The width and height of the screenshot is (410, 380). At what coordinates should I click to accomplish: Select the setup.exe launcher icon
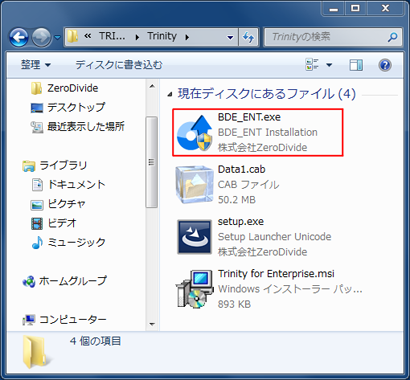coord(195,237)
